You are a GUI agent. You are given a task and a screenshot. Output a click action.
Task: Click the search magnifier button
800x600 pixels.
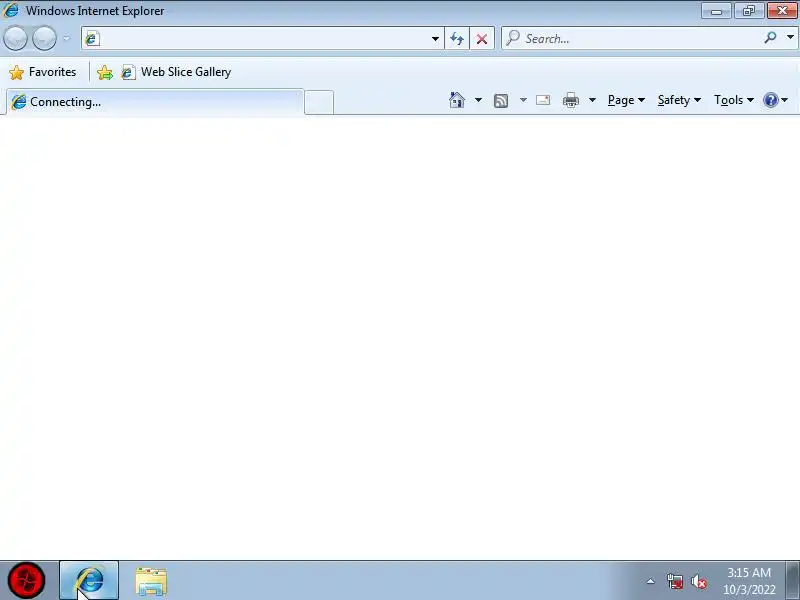click(770, 37)
